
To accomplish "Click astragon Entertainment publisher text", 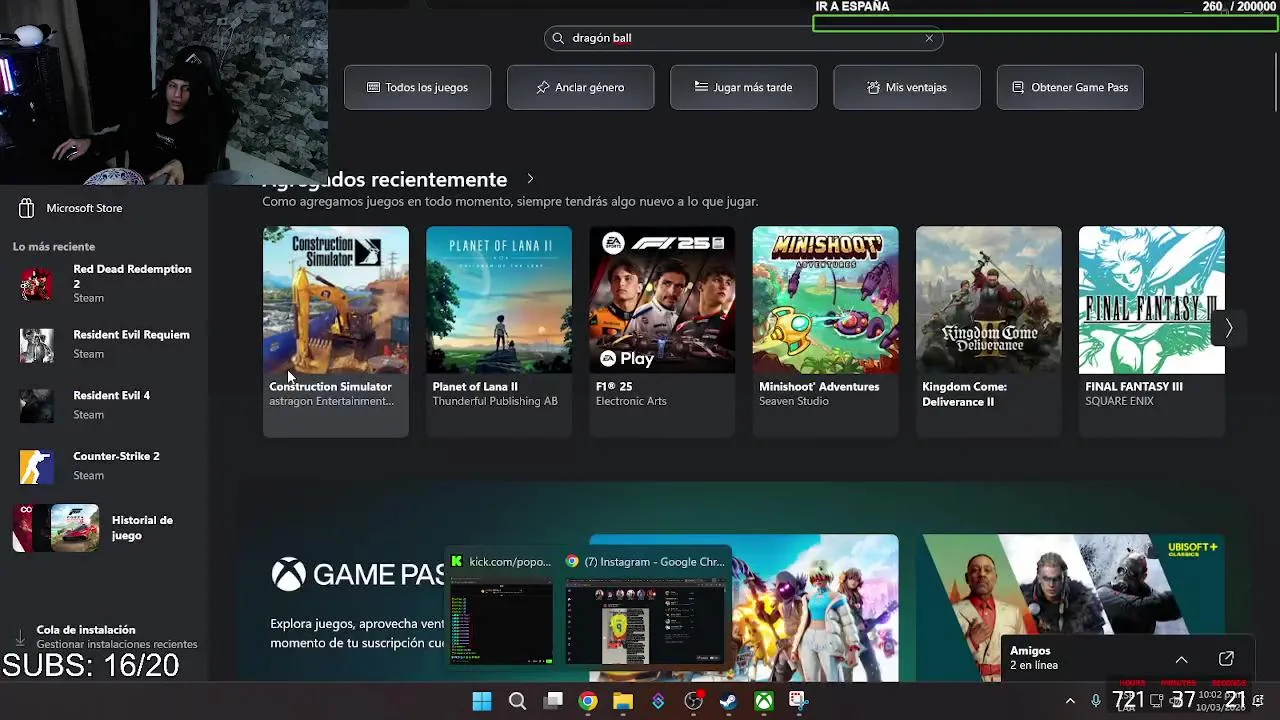I will [x=331, y=401].
